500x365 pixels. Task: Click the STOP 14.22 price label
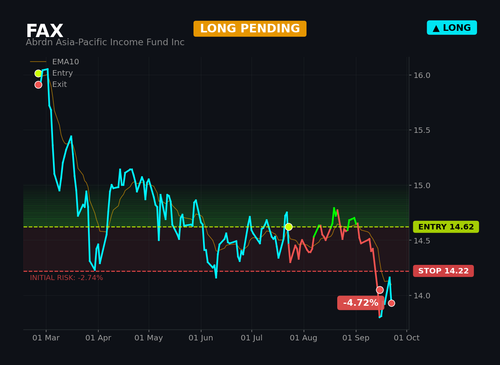443,271
